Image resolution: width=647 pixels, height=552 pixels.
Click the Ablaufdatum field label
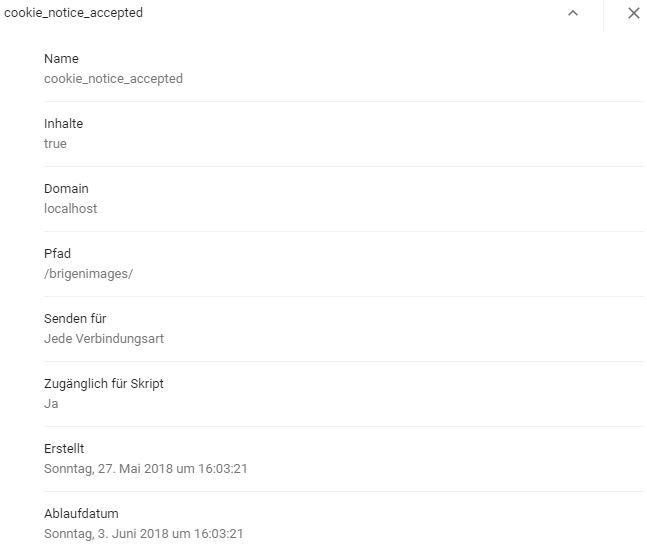coord(81,514)
